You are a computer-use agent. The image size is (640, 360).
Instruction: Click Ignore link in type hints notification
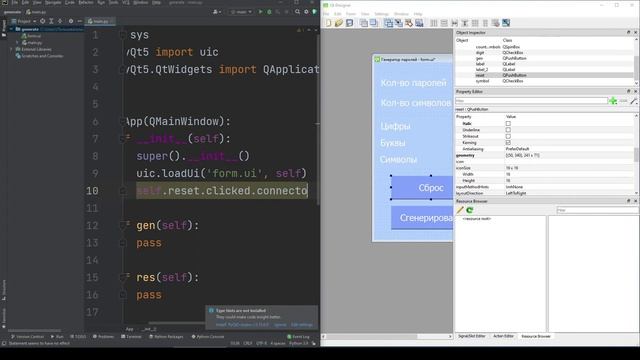[x=280, y=325]
